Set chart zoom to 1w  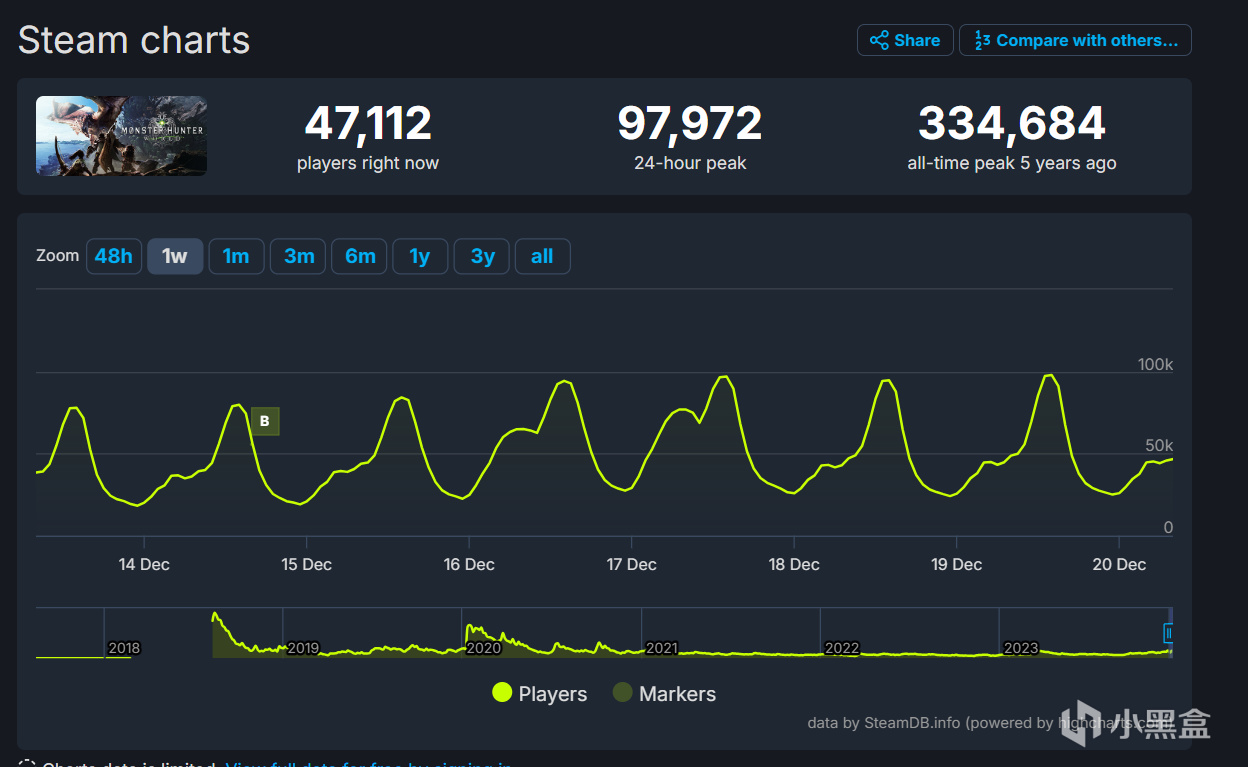pos(175,256)
